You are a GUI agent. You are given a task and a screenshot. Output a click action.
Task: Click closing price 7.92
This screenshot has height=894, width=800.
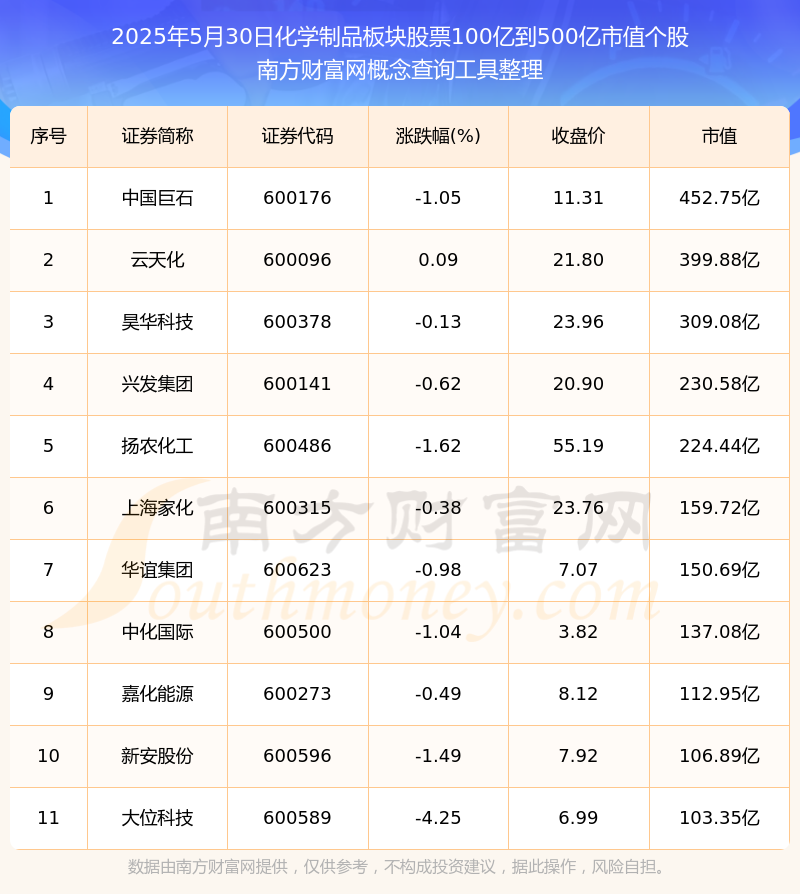[578, 756]
